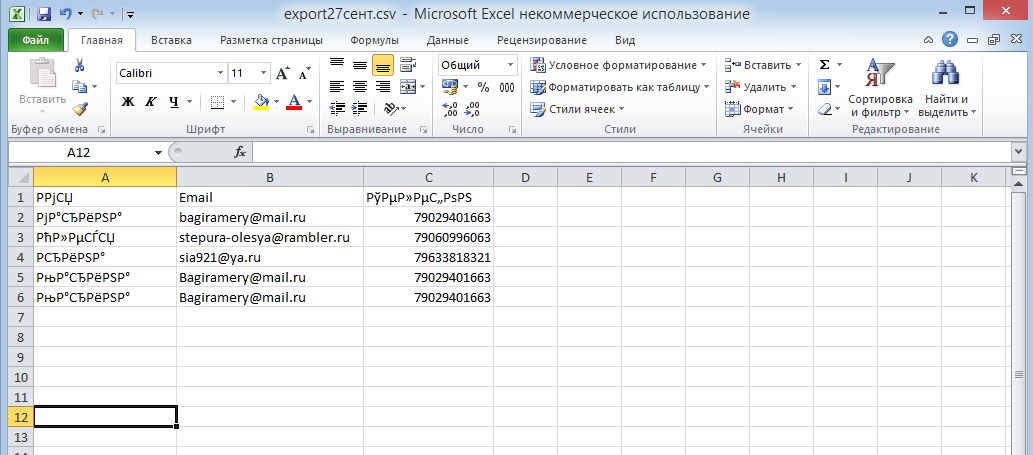
Task: Select the Format Painter brush icon
Action: pyautogui.click(x=79, y=109)
